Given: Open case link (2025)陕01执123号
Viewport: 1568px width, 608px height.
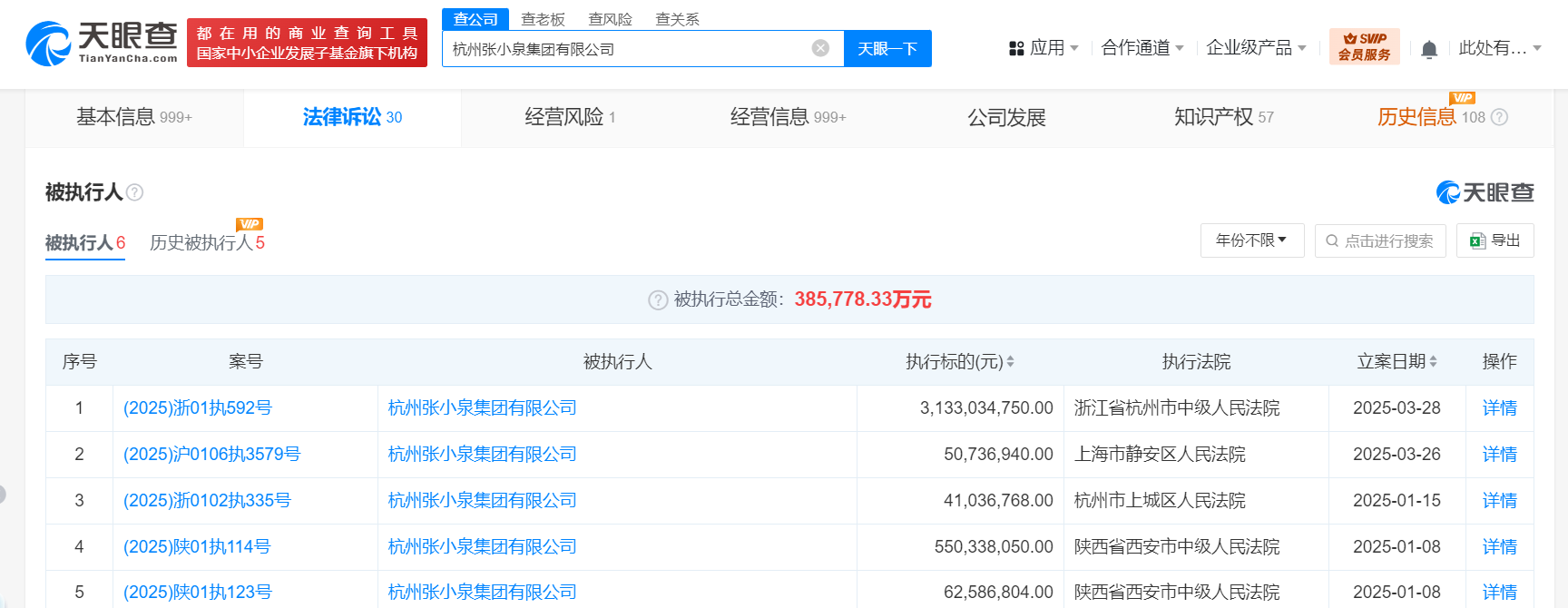Looking at the screenshot, I should 198,593.
